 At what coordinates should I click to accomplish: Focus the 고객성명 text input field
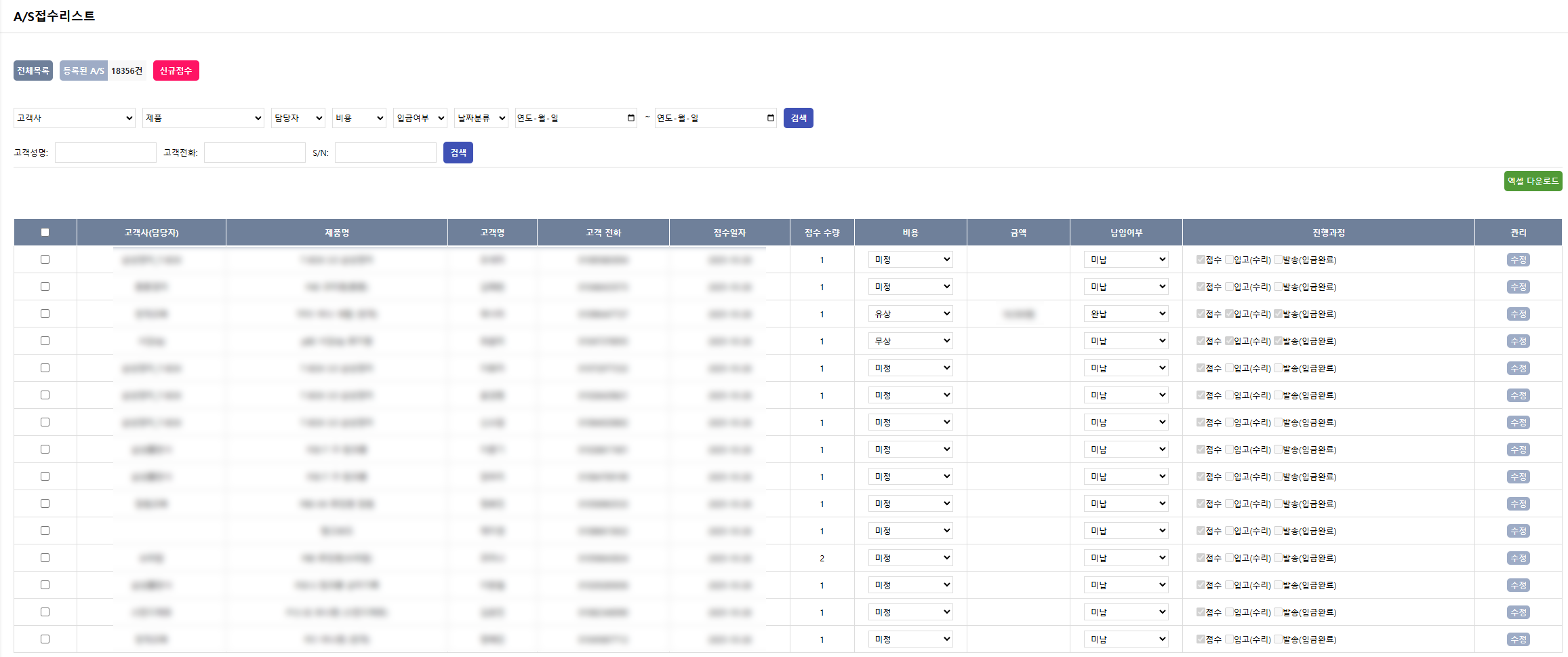(x=106, y=153)
